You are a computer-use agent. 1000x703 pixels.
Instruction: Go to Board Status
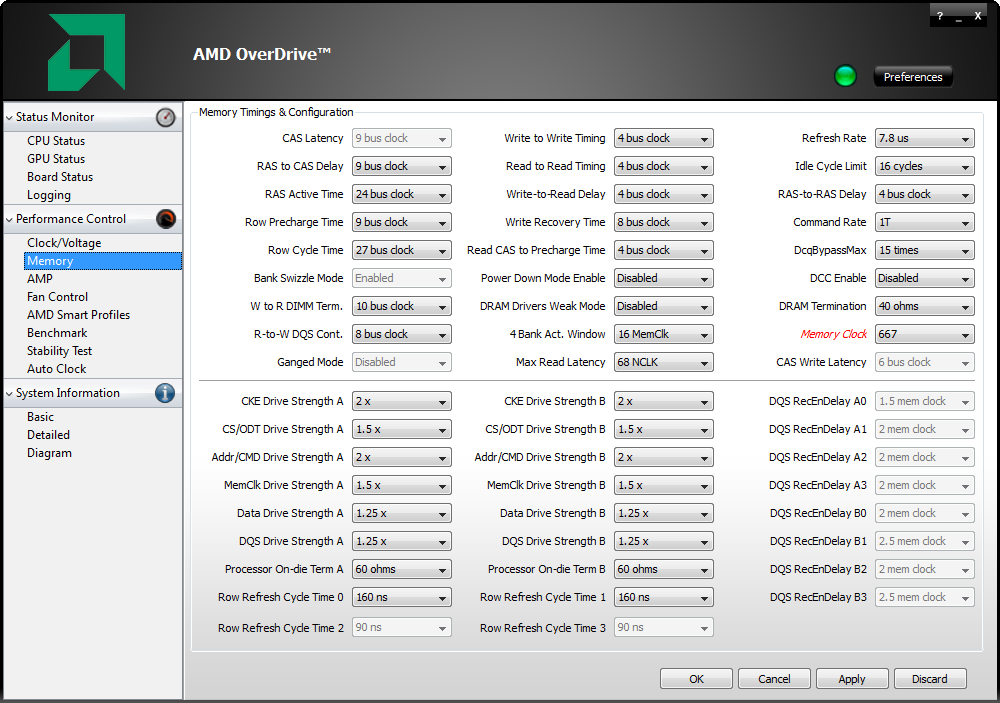pos(60,177)
